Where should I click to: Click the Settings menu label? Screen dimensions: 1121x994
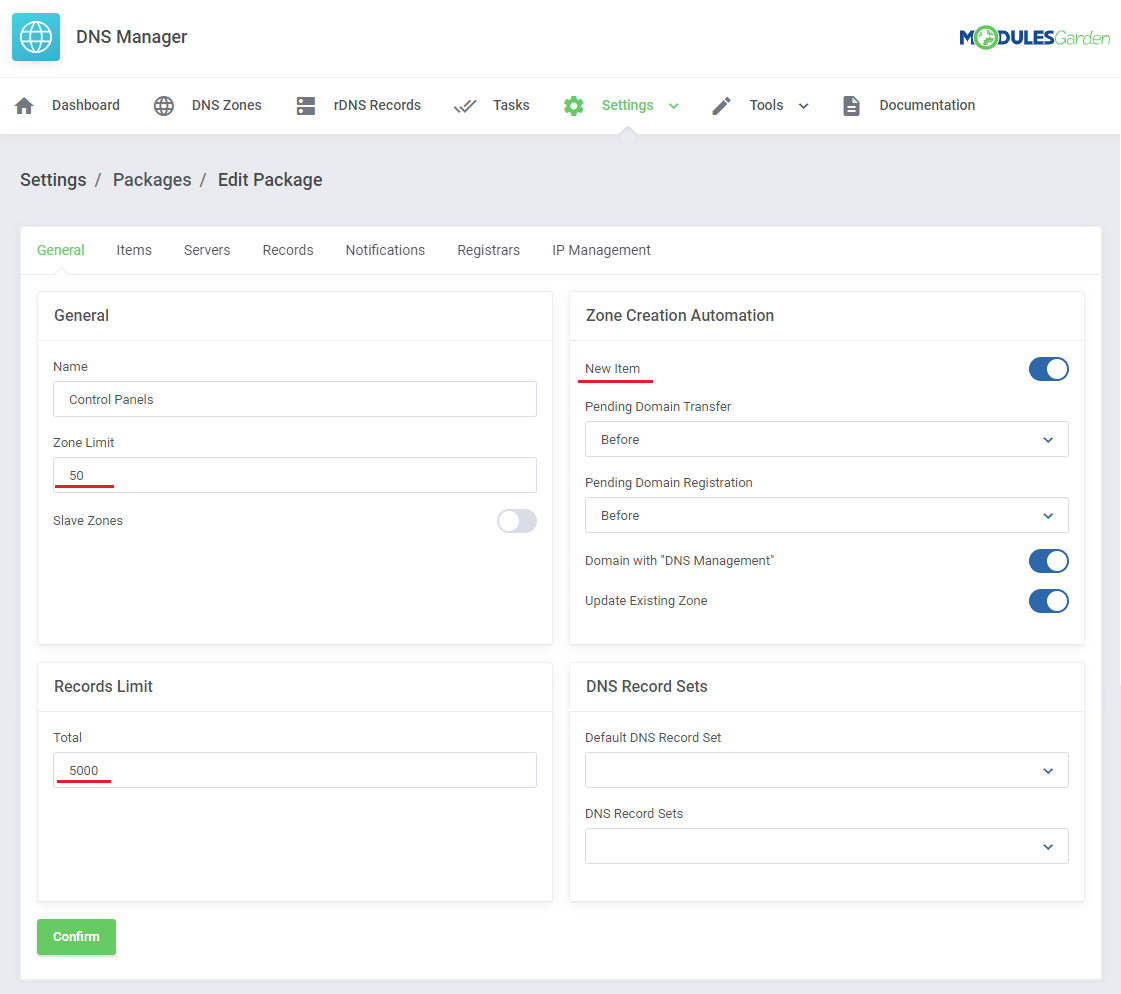[x=627, y=105]
